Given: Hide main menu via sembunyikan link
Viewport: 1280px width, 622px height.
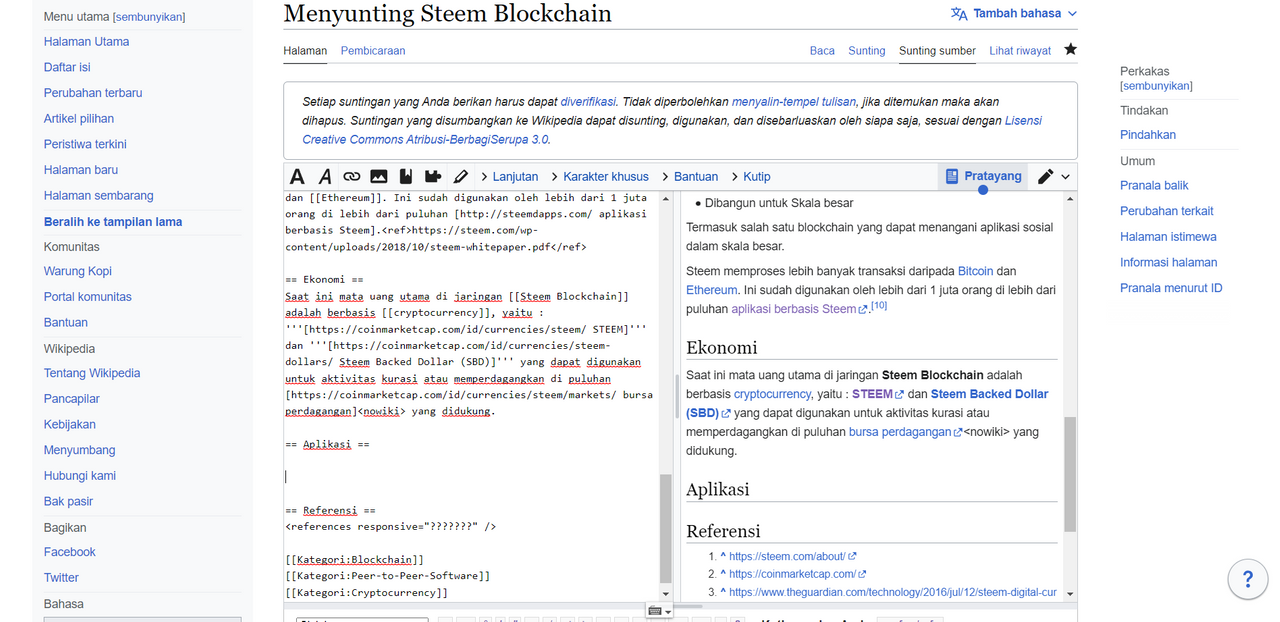Looking at the screenshot, I should point(149,17).
